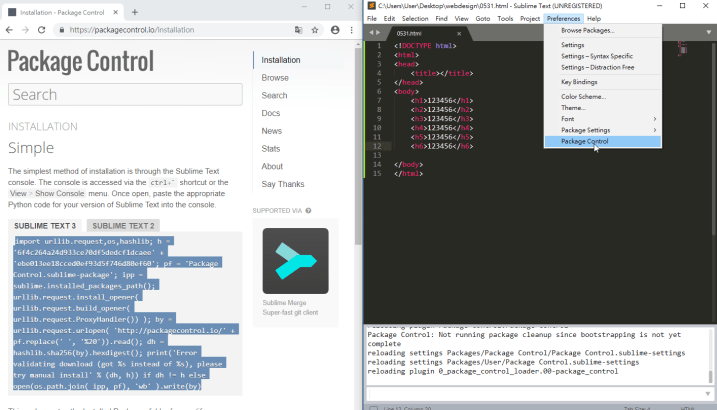Open the Sublime tab list dropdown arrow
This screenshot has height=410, width=717.
click(x=708, y=33)
